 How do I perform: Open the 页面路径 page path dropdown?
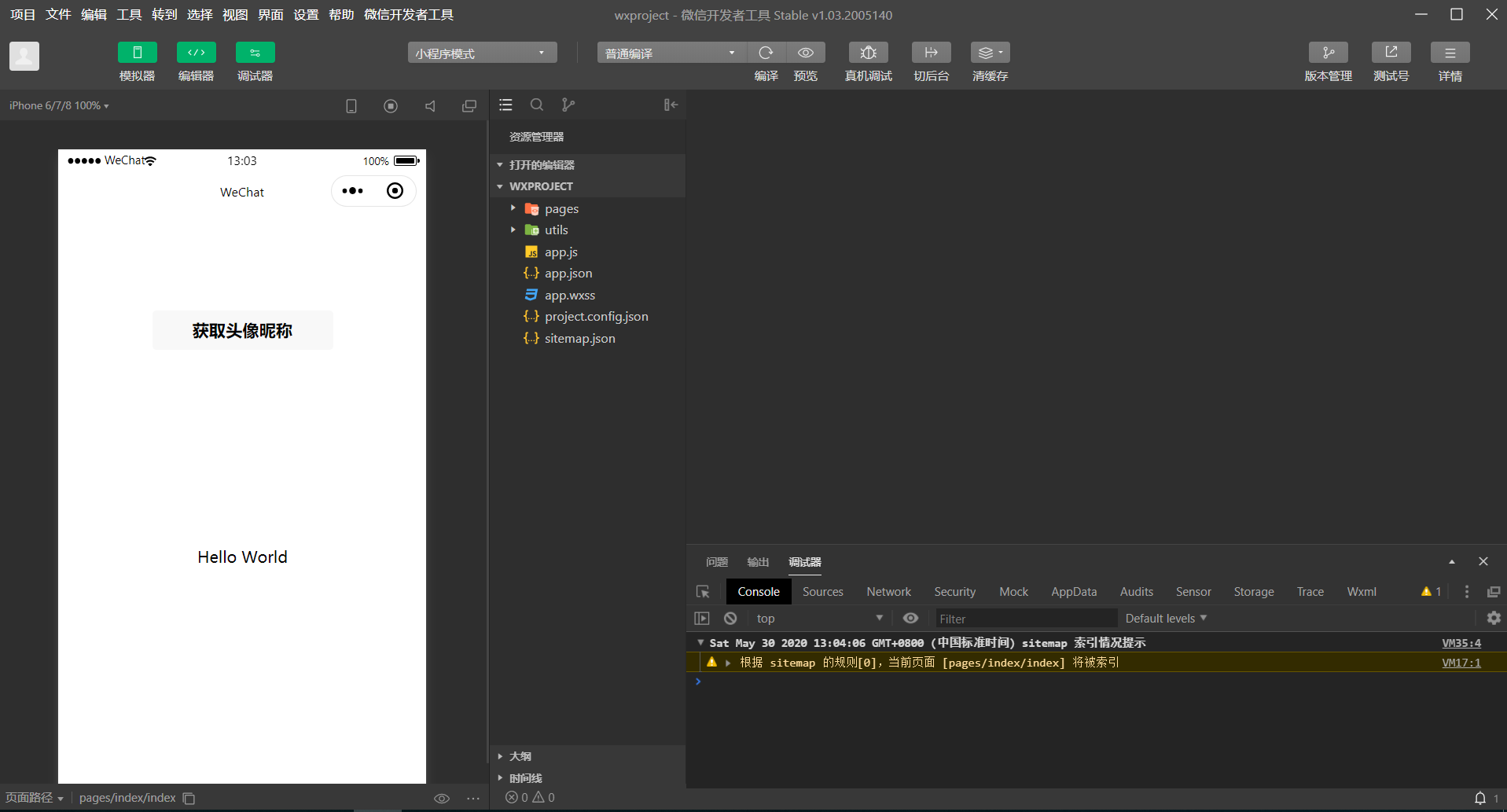pos(35,798)
